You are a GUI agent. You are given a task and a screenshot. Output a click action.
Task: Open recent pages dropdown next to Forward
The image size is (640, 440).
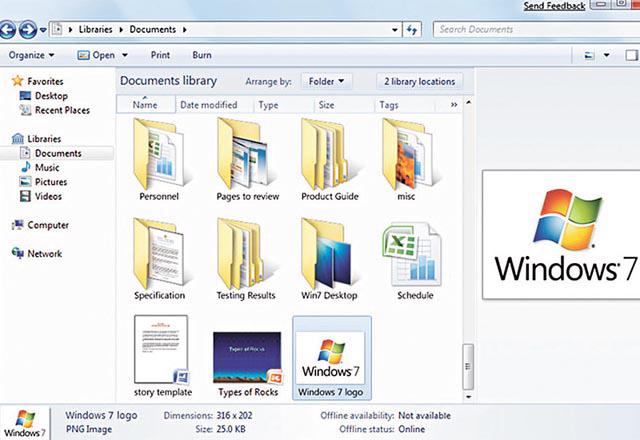coord(43,30)
